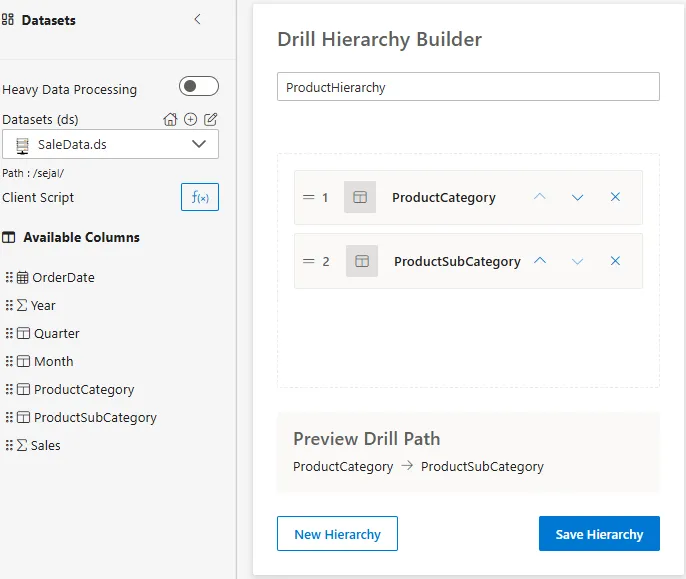
Task: Click the Available Columns section header
Action: tap(80, 237)
